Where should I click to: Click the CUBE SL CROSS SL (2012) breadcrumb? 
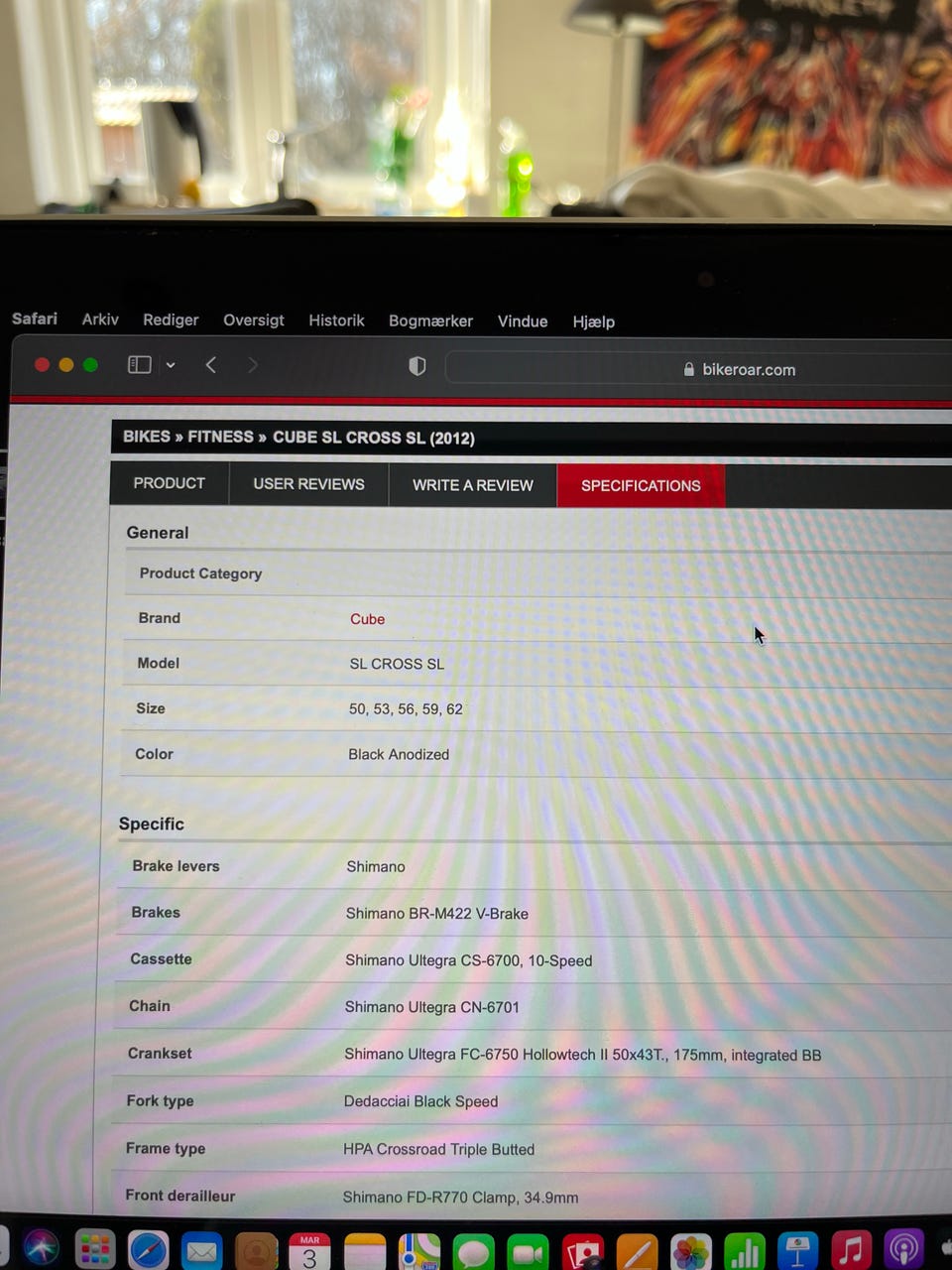(x=374, y=438)
